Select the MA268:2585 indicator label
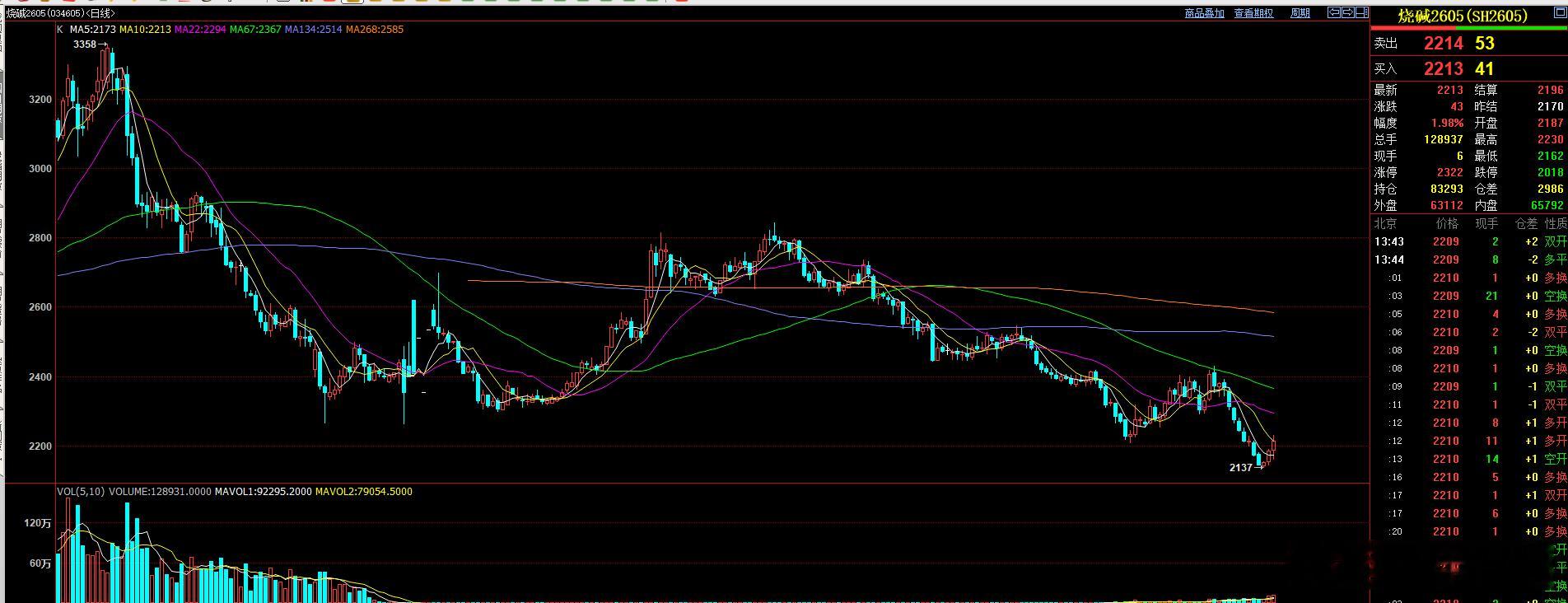This screenshot has height=603, width=1568. [x=375, y=29]
